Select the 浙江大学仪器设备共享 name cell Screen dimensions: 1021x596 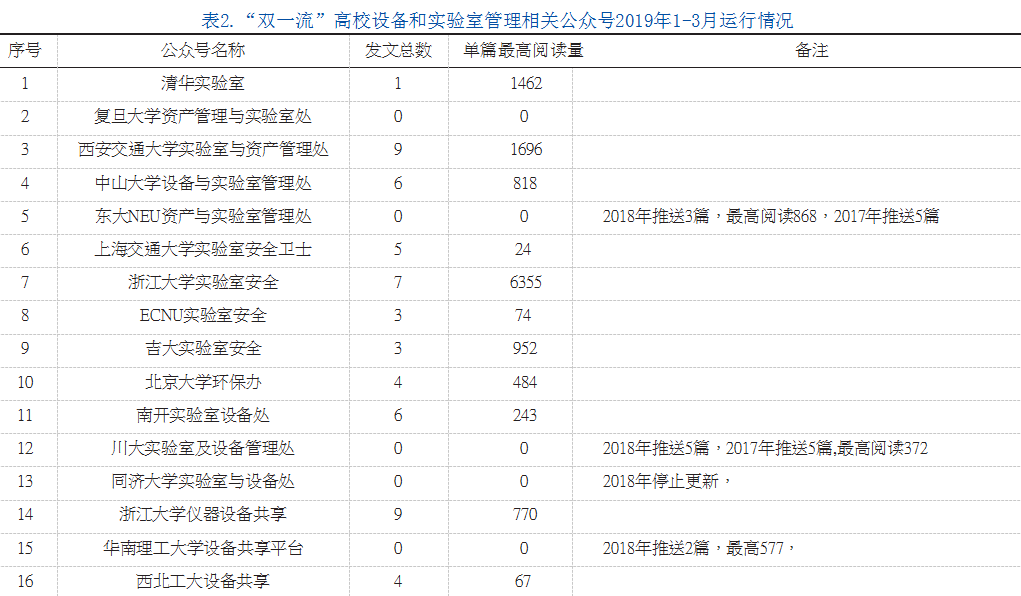203,515
